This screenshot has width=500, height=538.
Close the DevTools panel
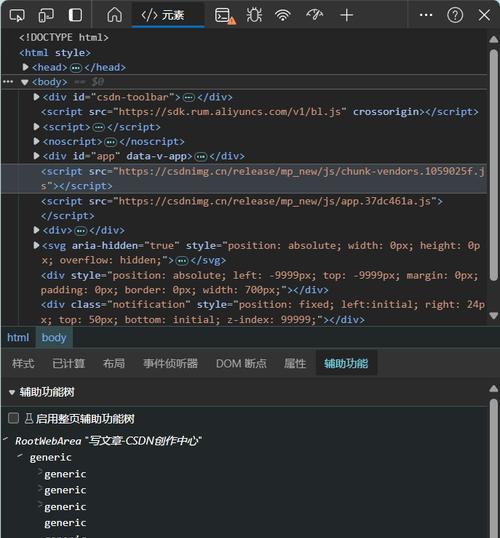click(484, 15)
